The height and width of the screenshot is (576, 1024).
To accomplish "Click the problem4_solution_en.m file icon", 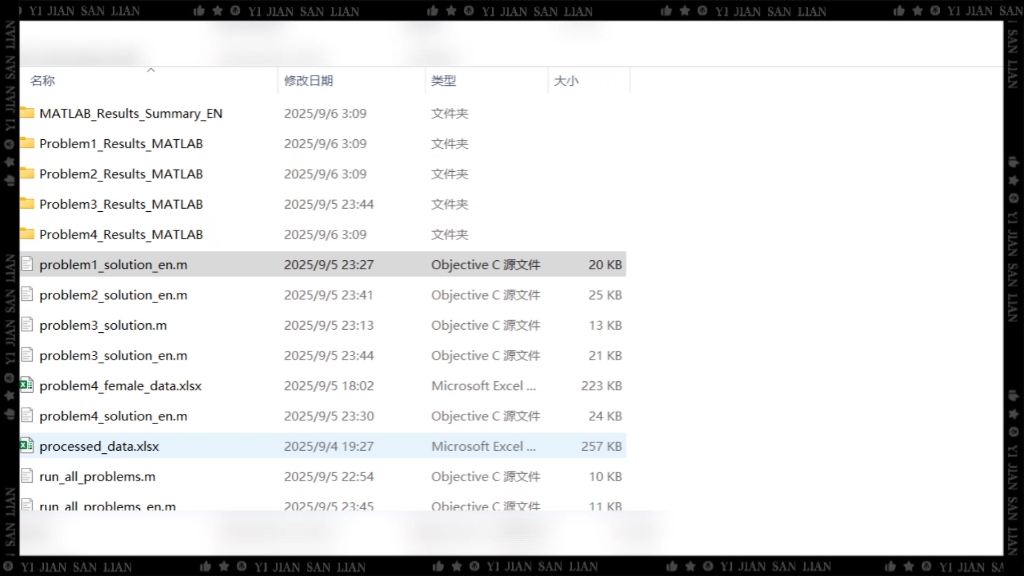I will 27,415.
